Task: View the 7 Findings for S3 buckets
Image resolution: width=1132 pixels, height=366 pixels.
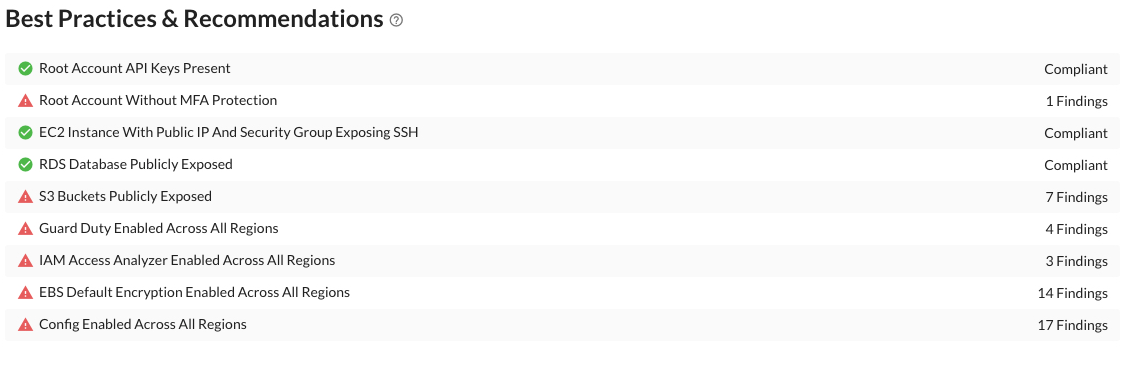Action: point(1076,197)
